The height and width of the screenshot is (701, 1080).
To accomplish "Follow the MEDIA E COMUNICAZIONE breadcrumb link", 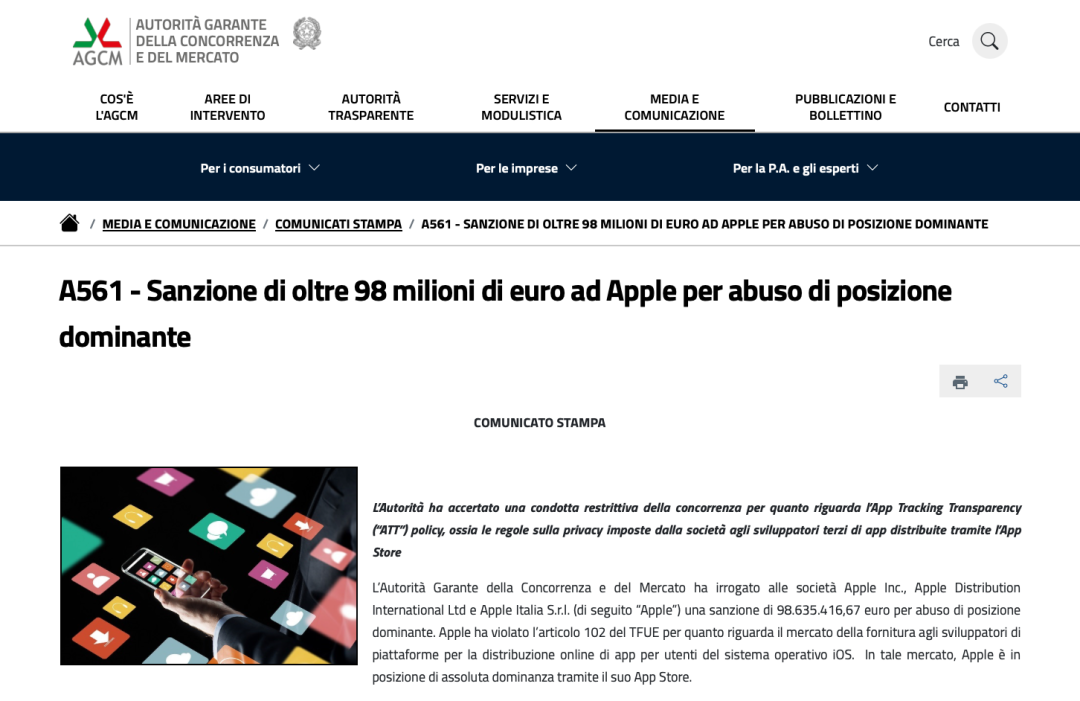I will coord(179,224).
